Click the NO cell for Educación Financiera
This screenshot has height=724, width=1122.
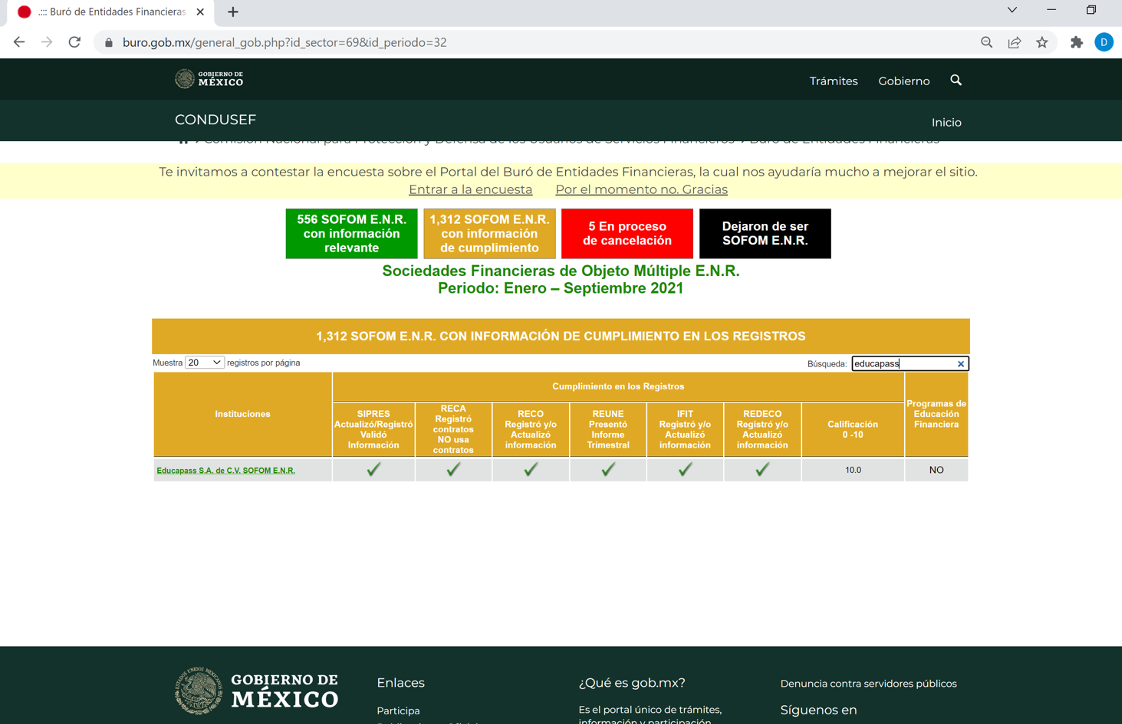click(936, 470)
